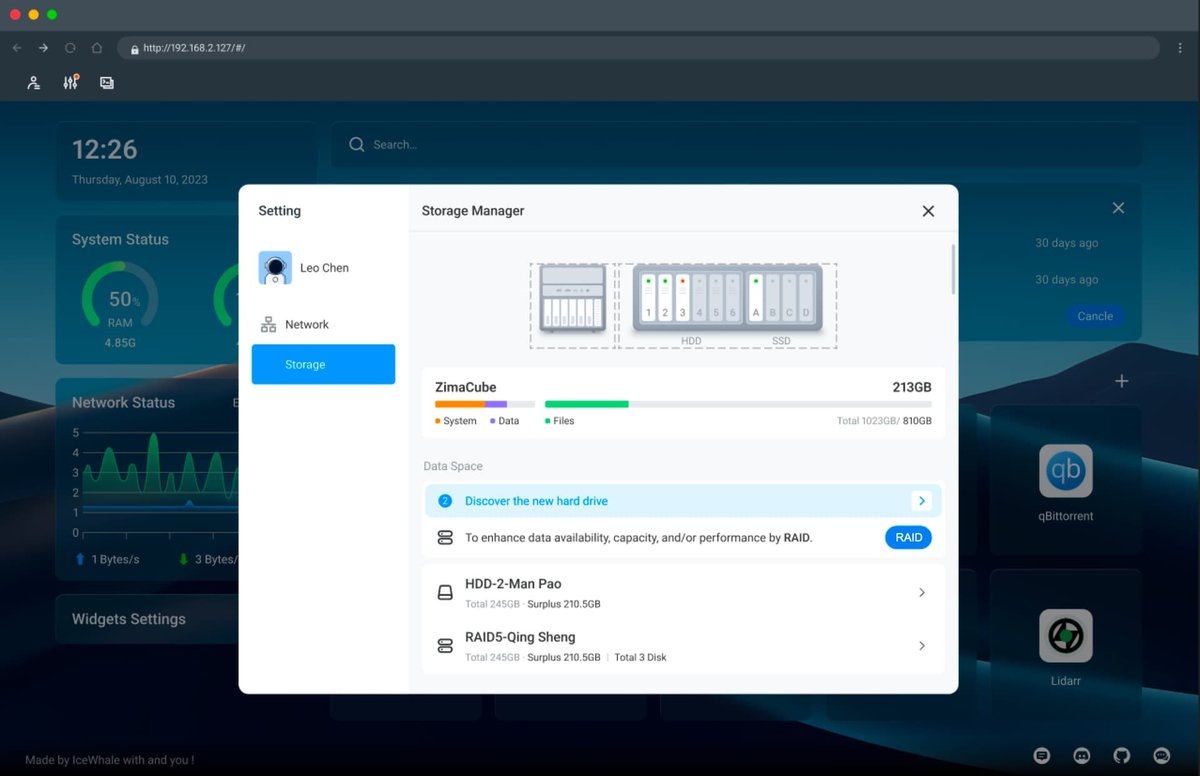Launch the Lidarr app icon
The image size is (1200, 776).
click(1065, 636)
